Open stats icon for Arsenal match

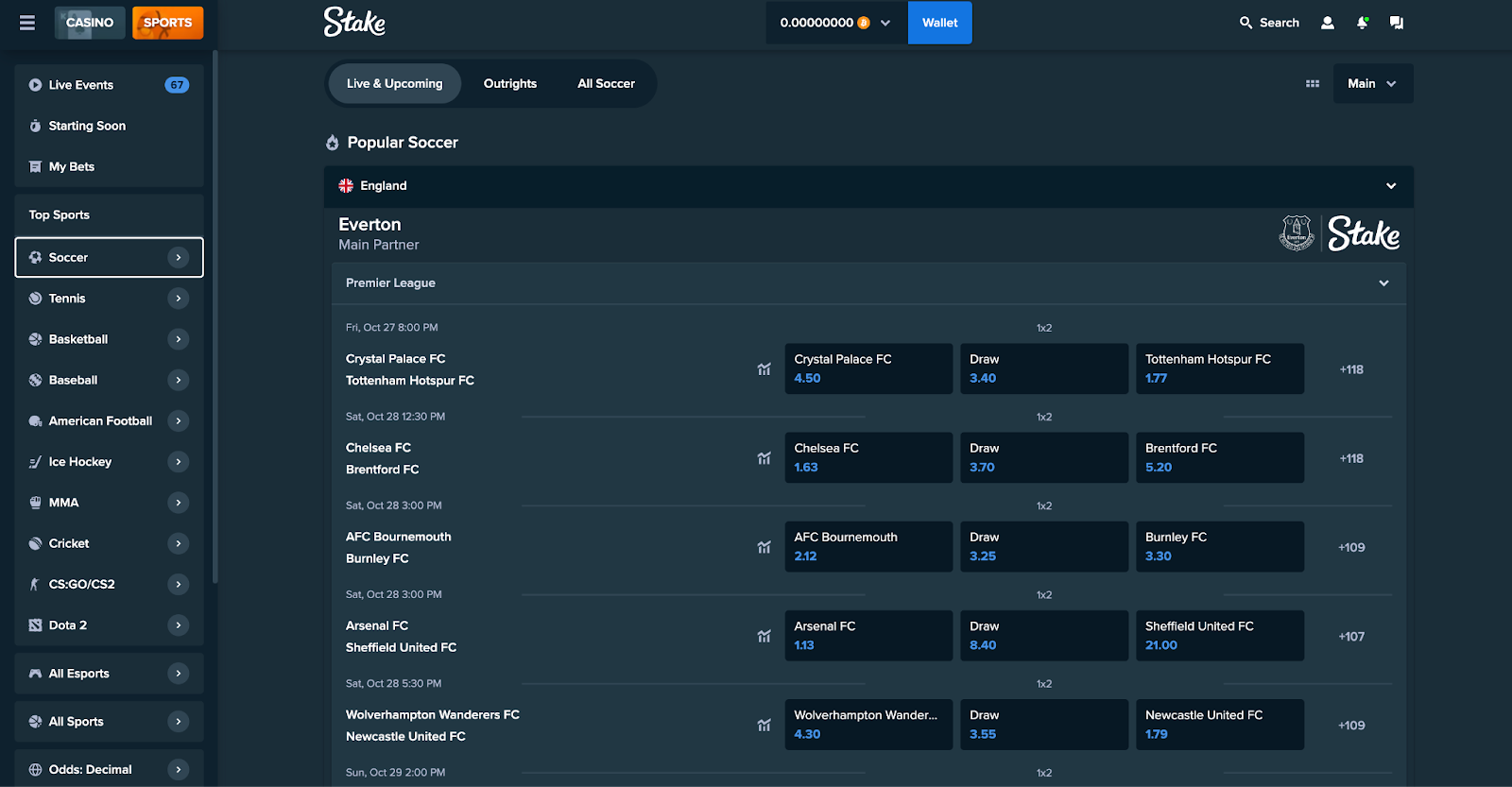(x=764, y=637)
